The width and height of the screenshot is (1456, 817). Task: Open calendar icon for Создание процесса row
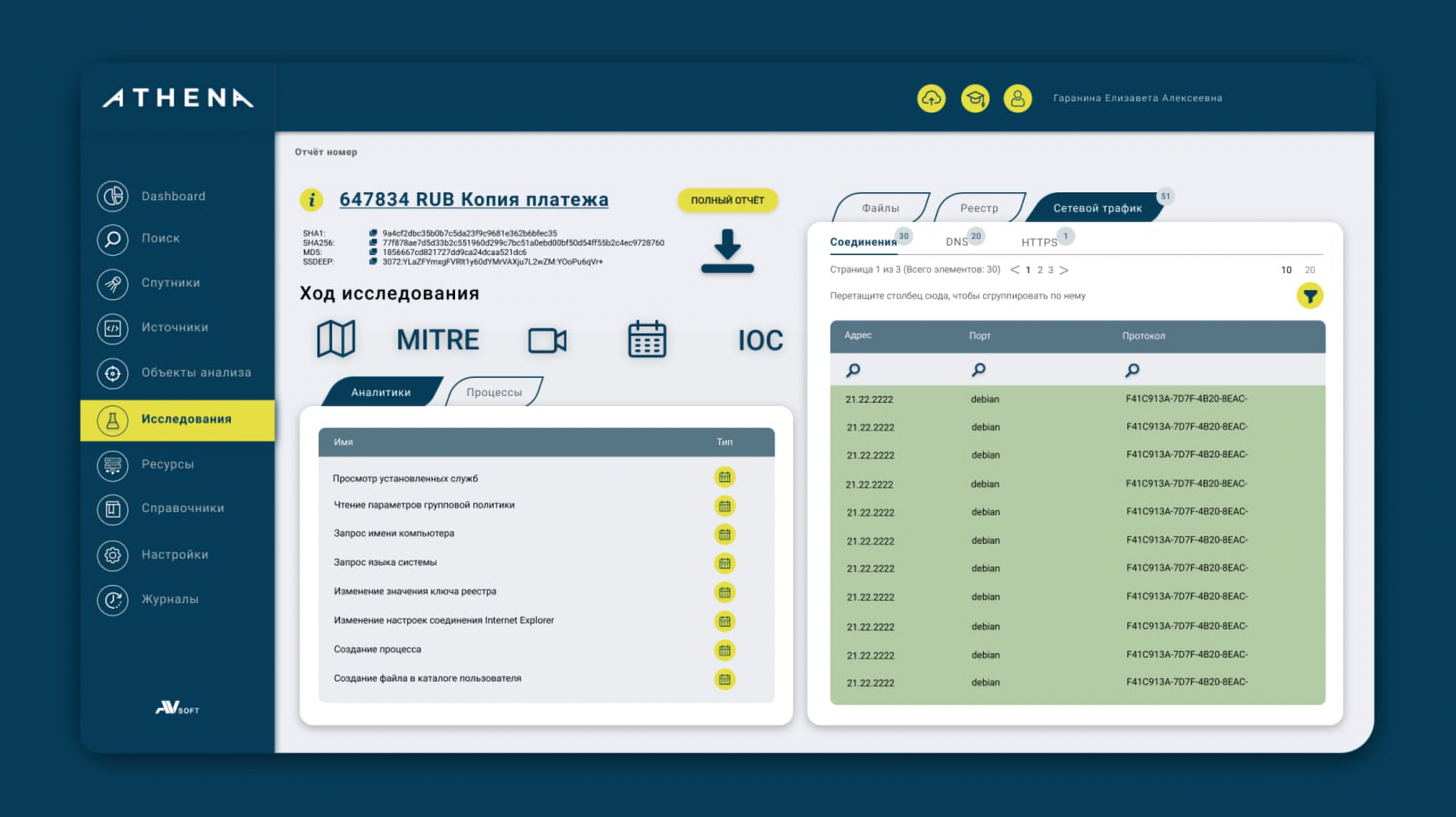click(x=724, y=650)
